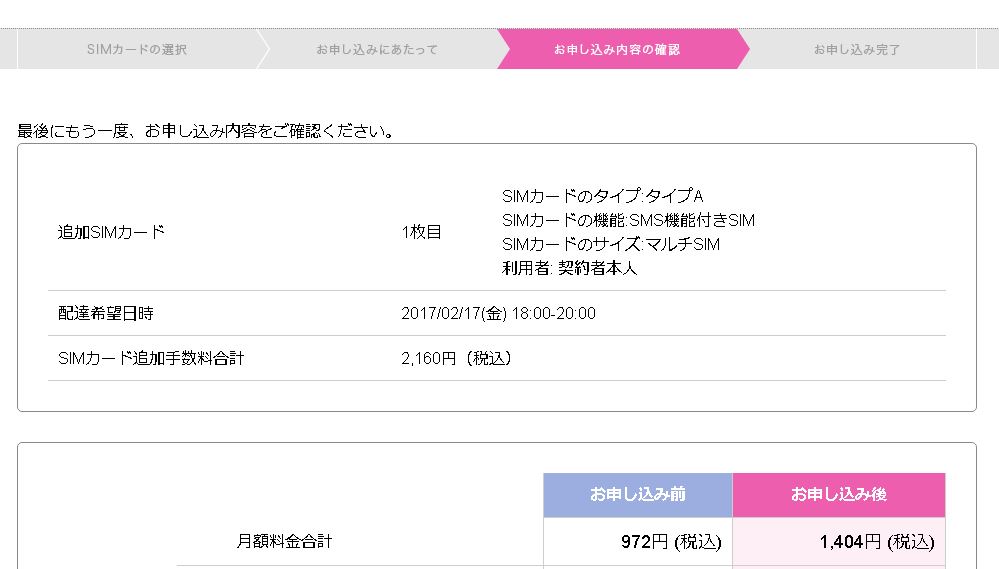Screen dimensions: 999x569
Task: Click the SMS機能付きSIM function line
Action: pos(628,220)
